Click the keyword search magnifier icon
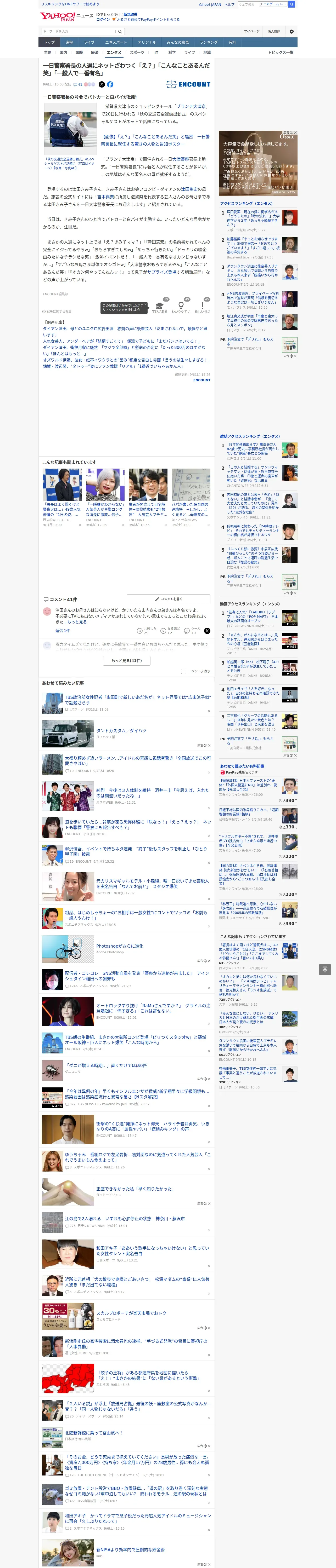This screenshot has width=336, height=1568. point(120,31)
